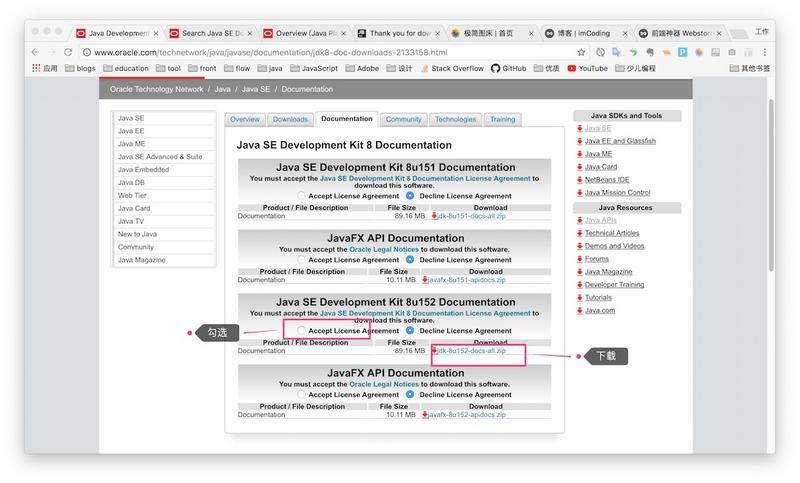The image size is (800, 483).
Task: Decline License Agreement for JavaFX 8u152 API docs
Action: (410, 395)
